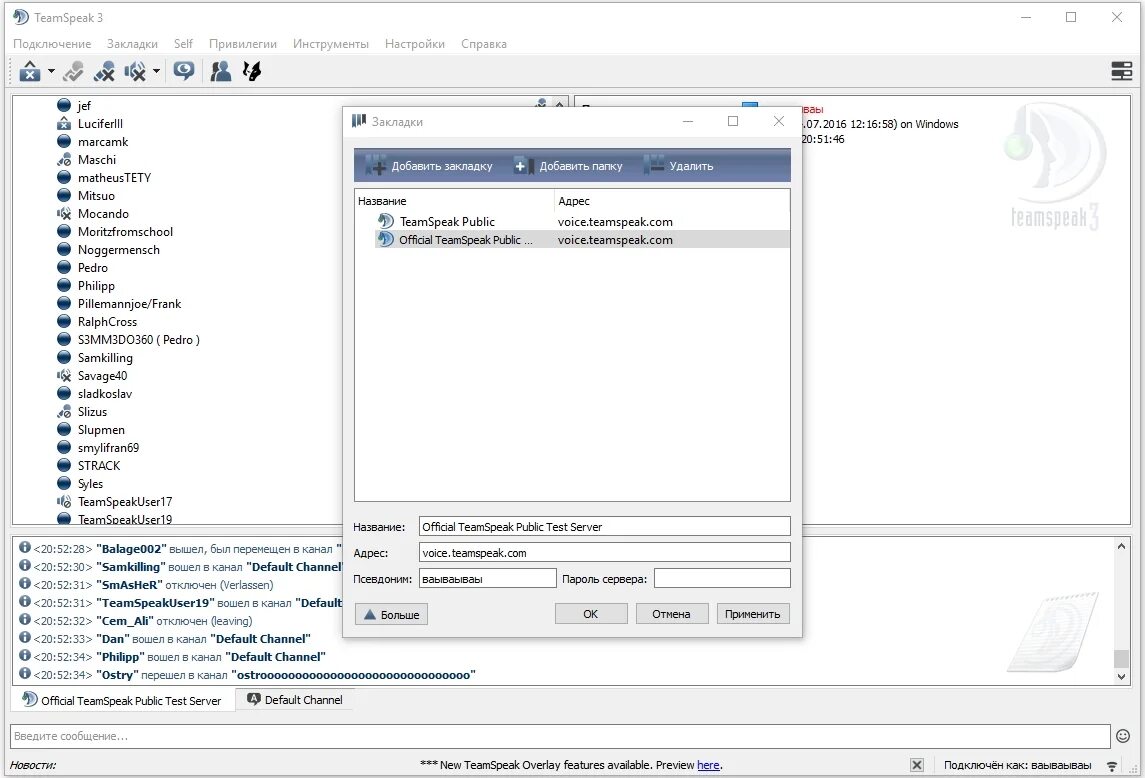Select user STRACK in tree

pyautogui.click(x=99, y=465)
